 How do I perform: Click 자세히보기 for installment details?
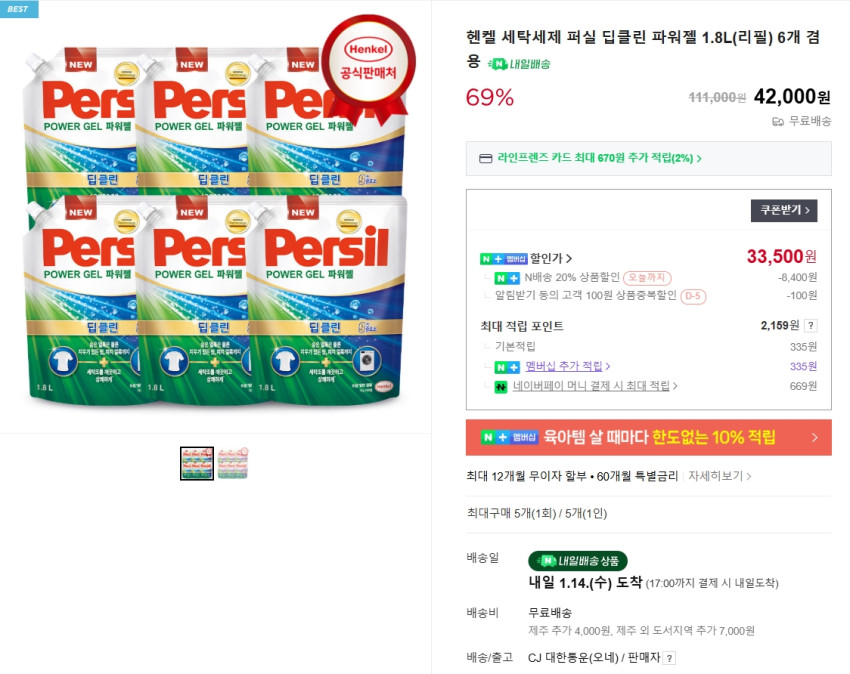720,476
